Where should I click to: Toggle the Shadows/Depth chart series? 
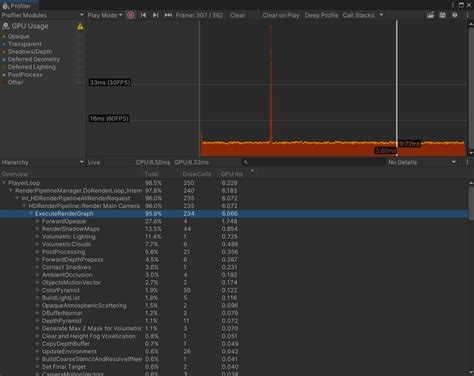[27, 52]
